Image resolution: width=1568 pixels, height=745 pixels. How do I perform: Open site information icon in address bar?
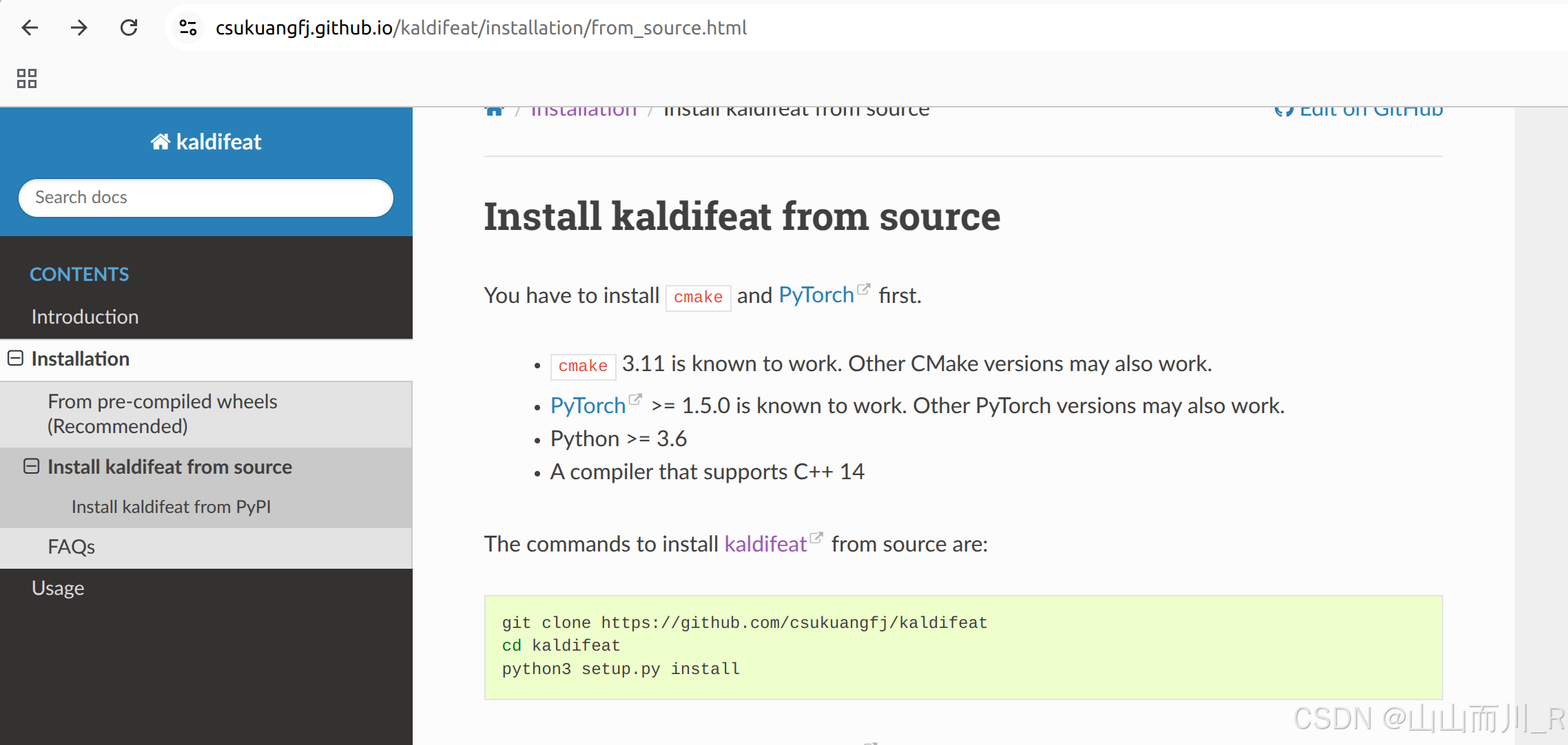(188, 28)
